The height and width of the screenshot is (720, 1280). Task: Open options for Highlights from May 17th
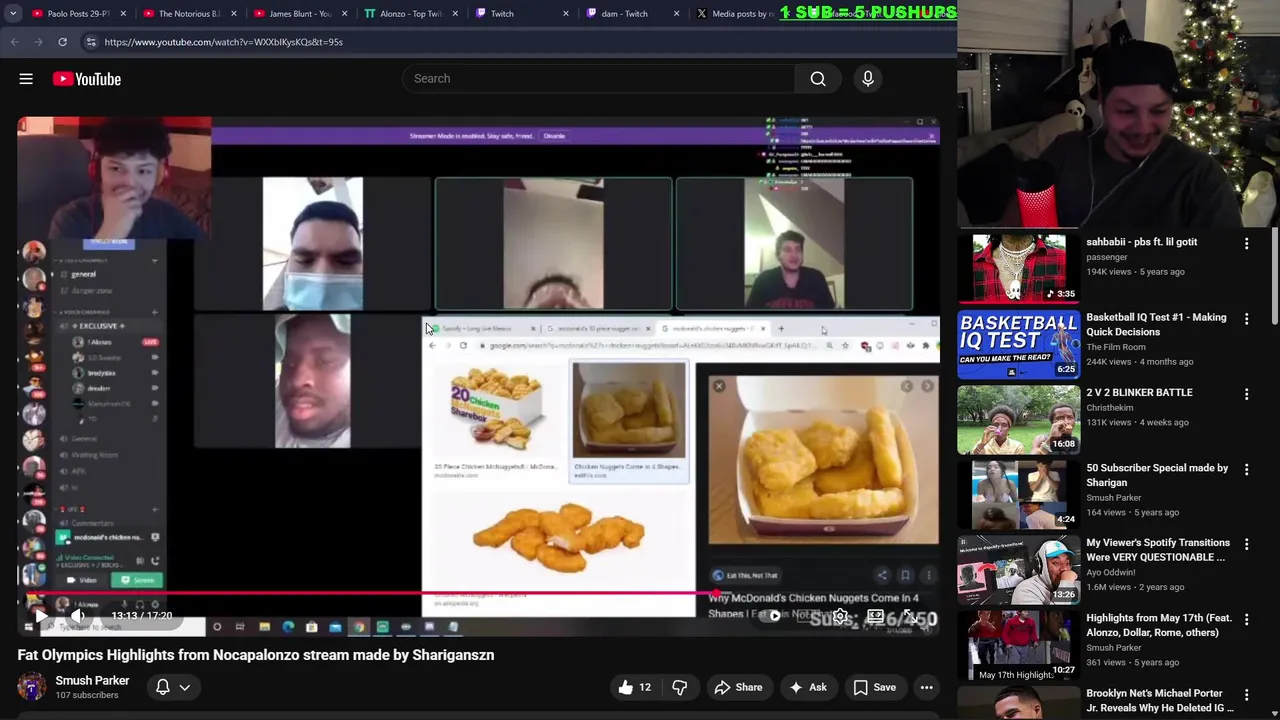[x=1246, y=619]
